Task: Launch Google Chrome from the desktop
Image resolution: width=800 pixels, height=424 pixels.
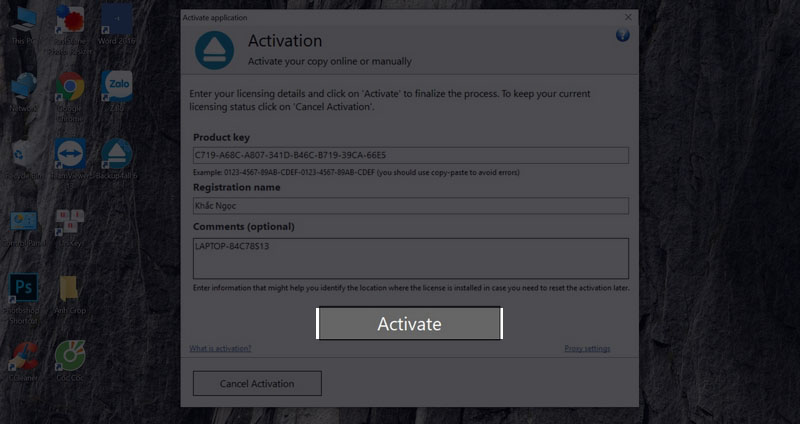Action: [70, 97]
